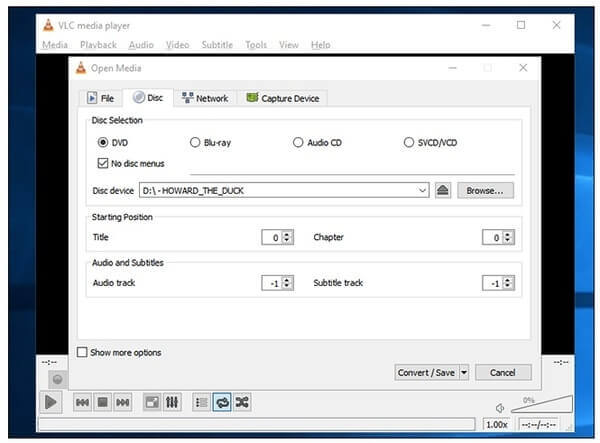600x443 pixels.
Task: Enable random shuffle playback icon
Action: coord(242,402)
